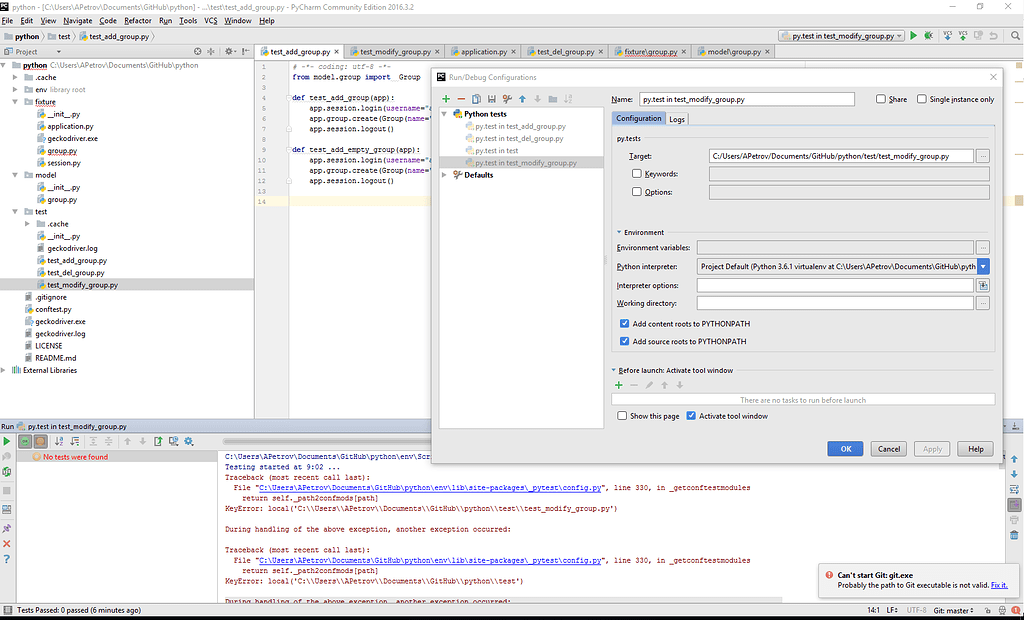Click the green plus to add new configuration

pyautogui.click(x=446, y=99)
